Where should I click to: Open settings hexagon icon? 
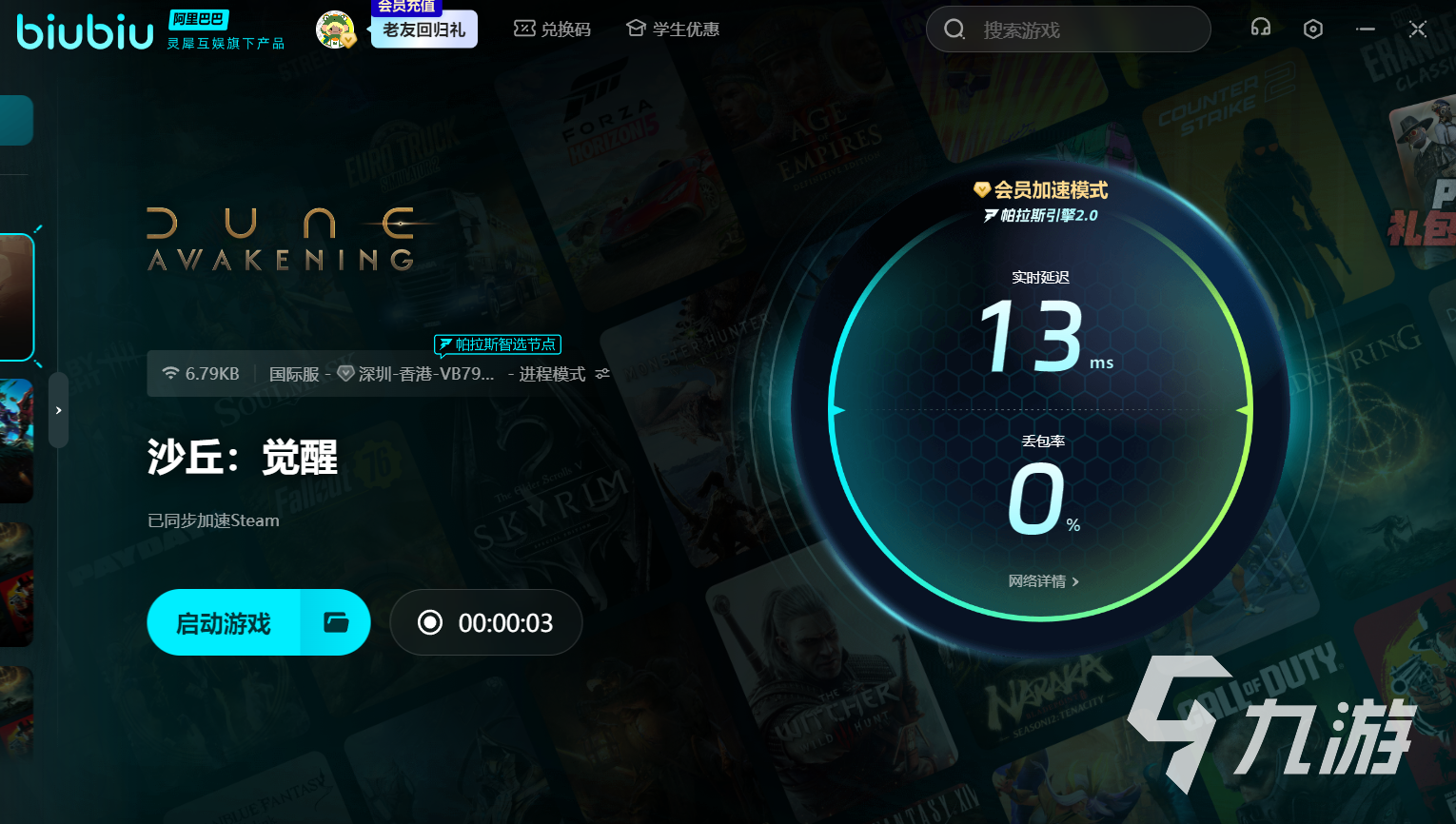click(1313, 29)
